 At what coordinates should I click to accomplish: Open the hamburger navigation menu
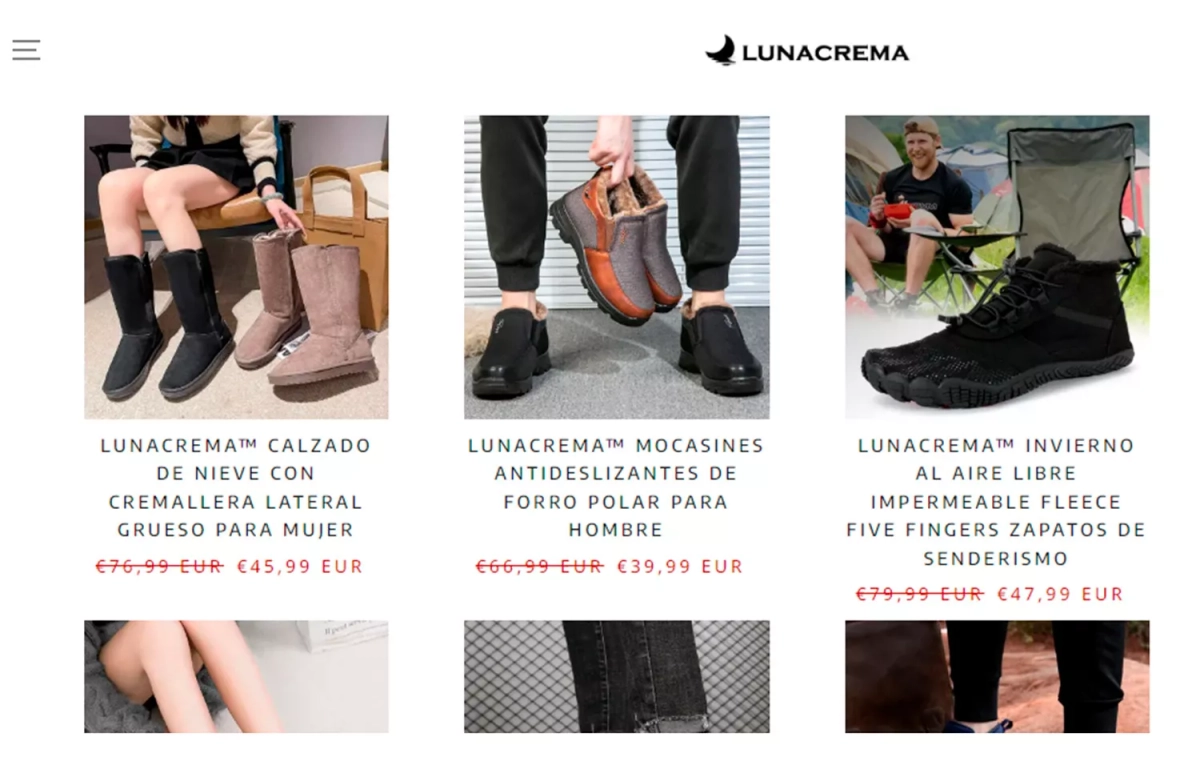click(26, 50)
